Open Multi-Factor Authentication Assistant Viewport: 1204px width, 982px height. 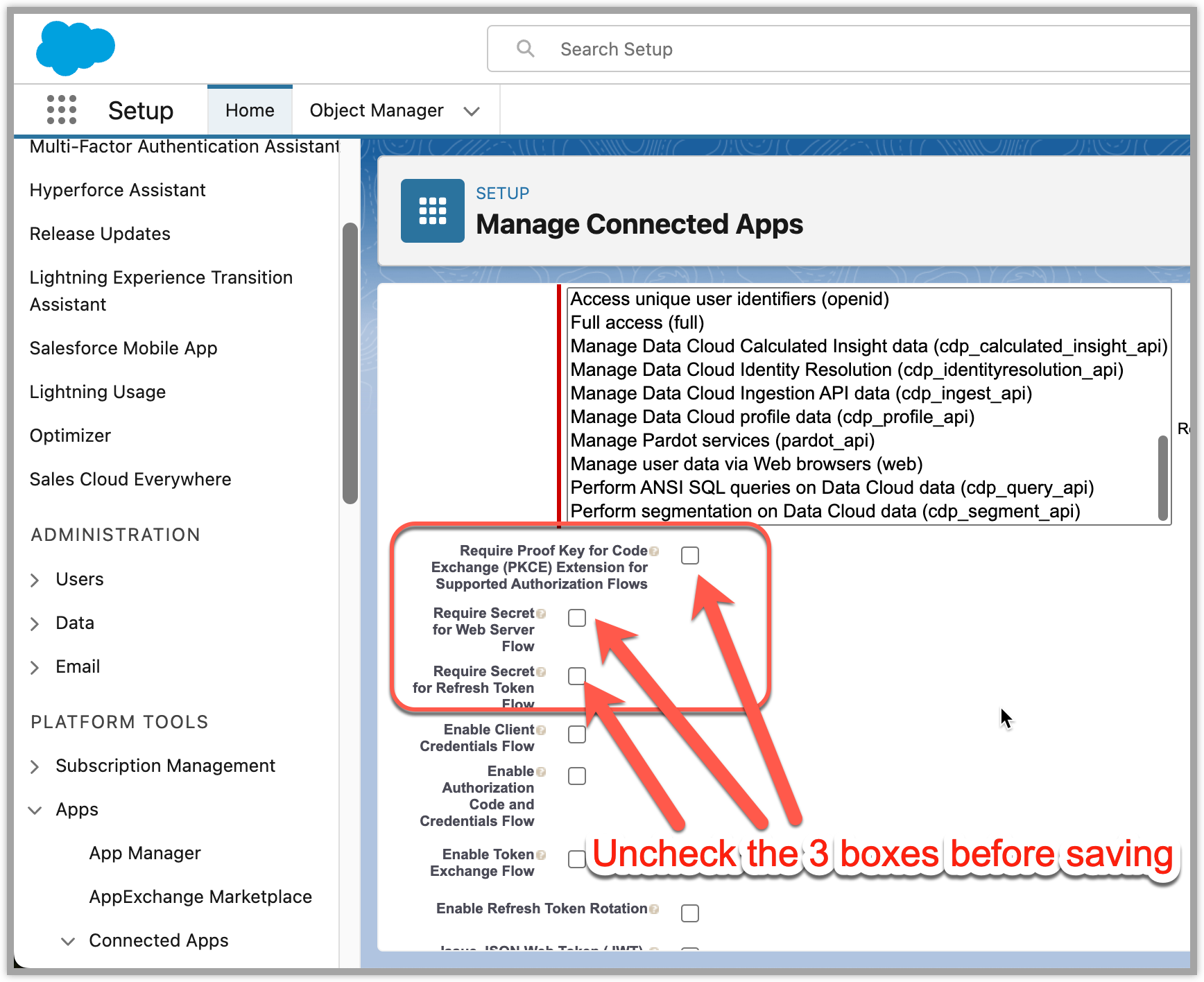[x=184, y=146]
